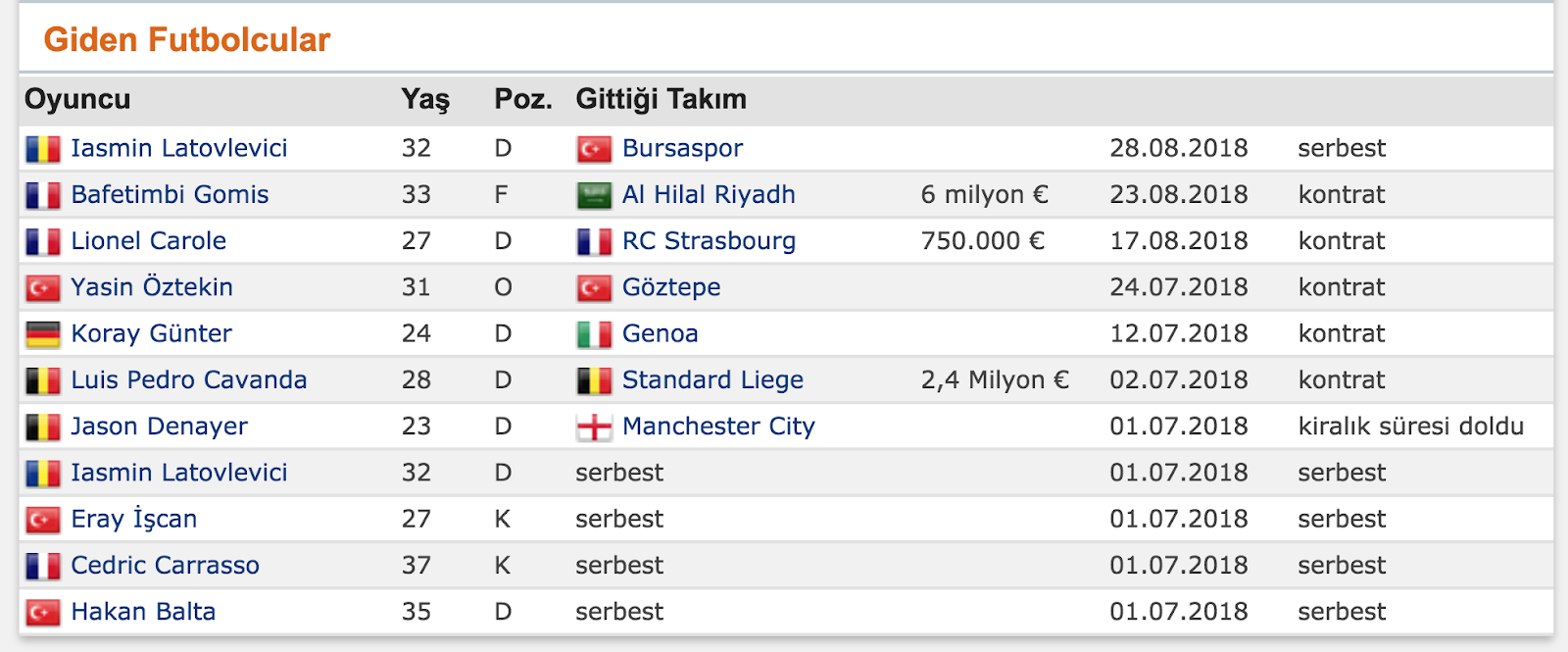Viewport: 1568px width, 652px height.
Task: Select Yasin Öztekin player name
Action: click(x=152, y=287)
